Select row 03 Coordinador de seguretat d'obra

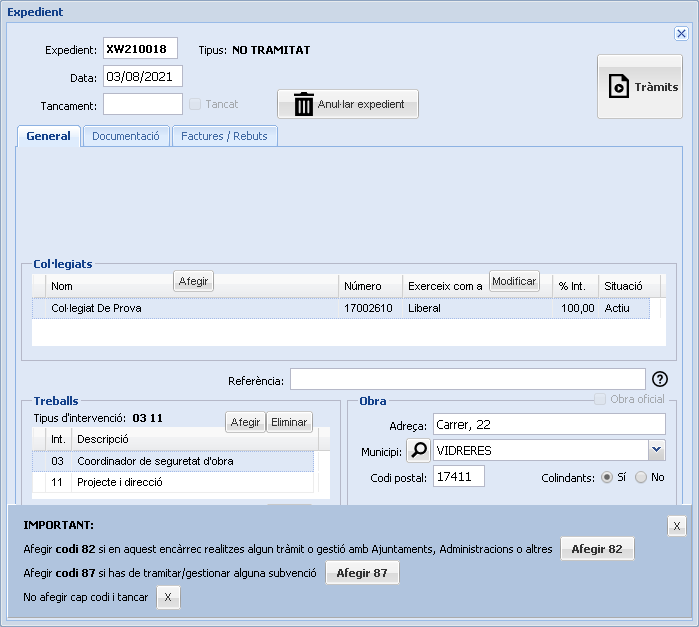[173, 461]
